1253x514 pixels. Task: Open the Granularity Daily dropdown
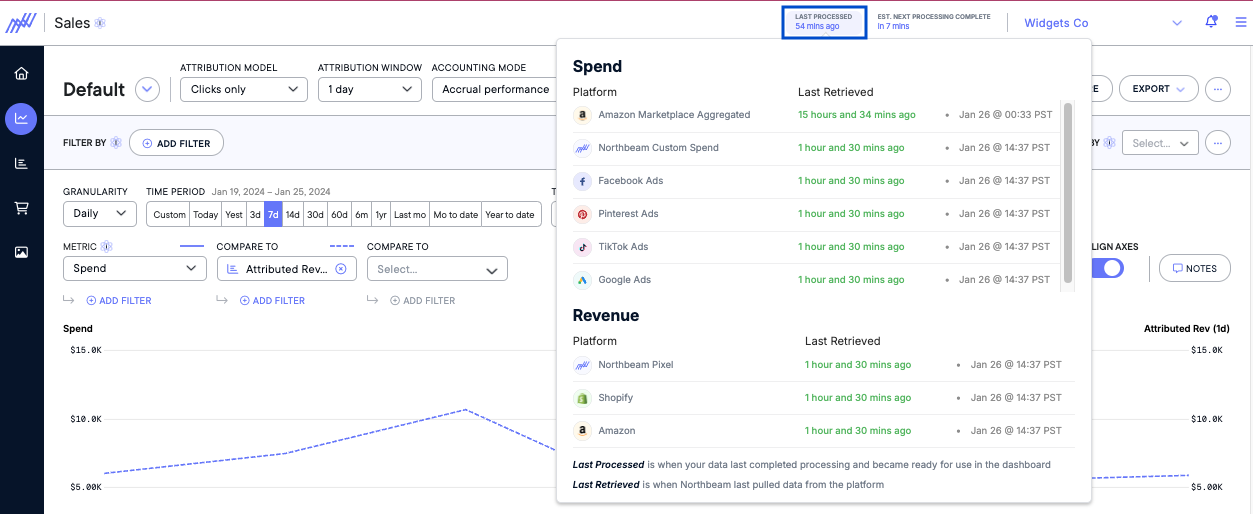click(x=99, y=214)
